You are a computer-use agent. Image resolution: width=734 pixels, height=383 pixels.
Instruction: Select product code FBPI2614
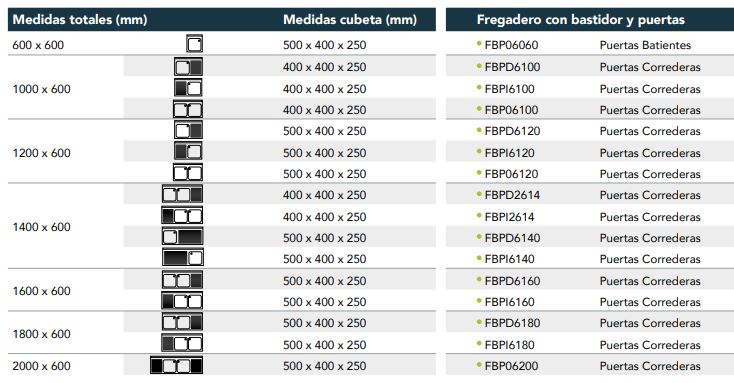click(x=509, y=217)
